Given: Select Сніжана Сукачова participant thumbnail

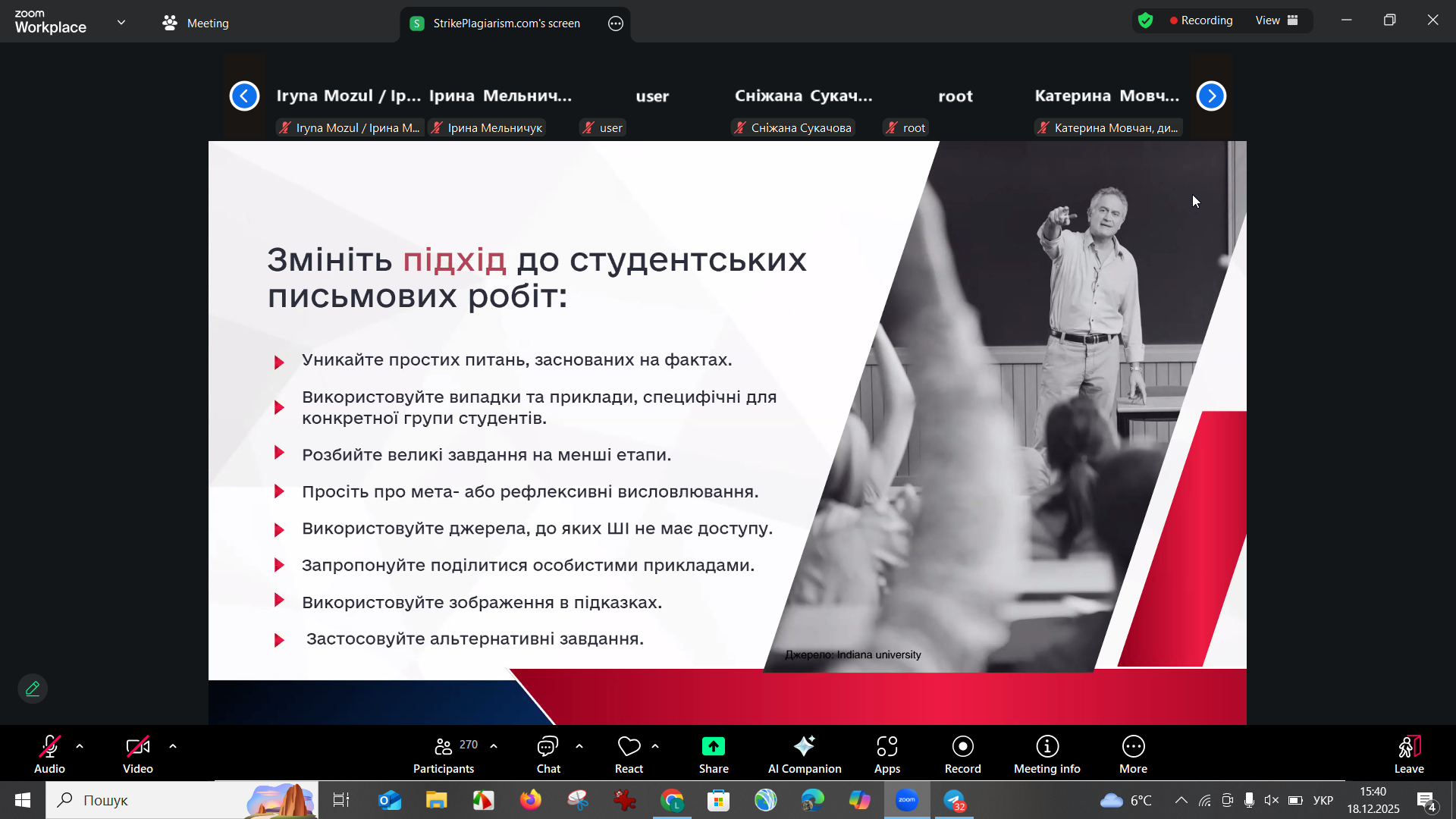Looking at the screenshot, I should 803,106.
